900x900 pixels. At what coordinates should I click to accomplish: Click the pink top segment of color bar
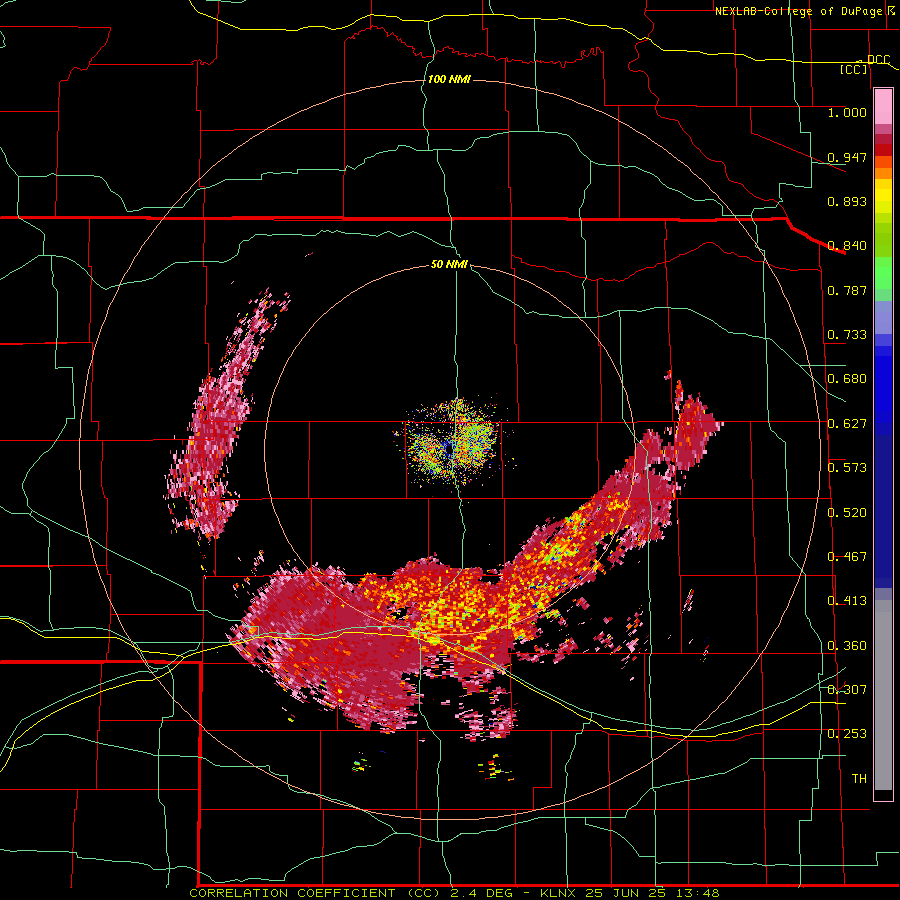pyautogui.click(x=883, y=107)
